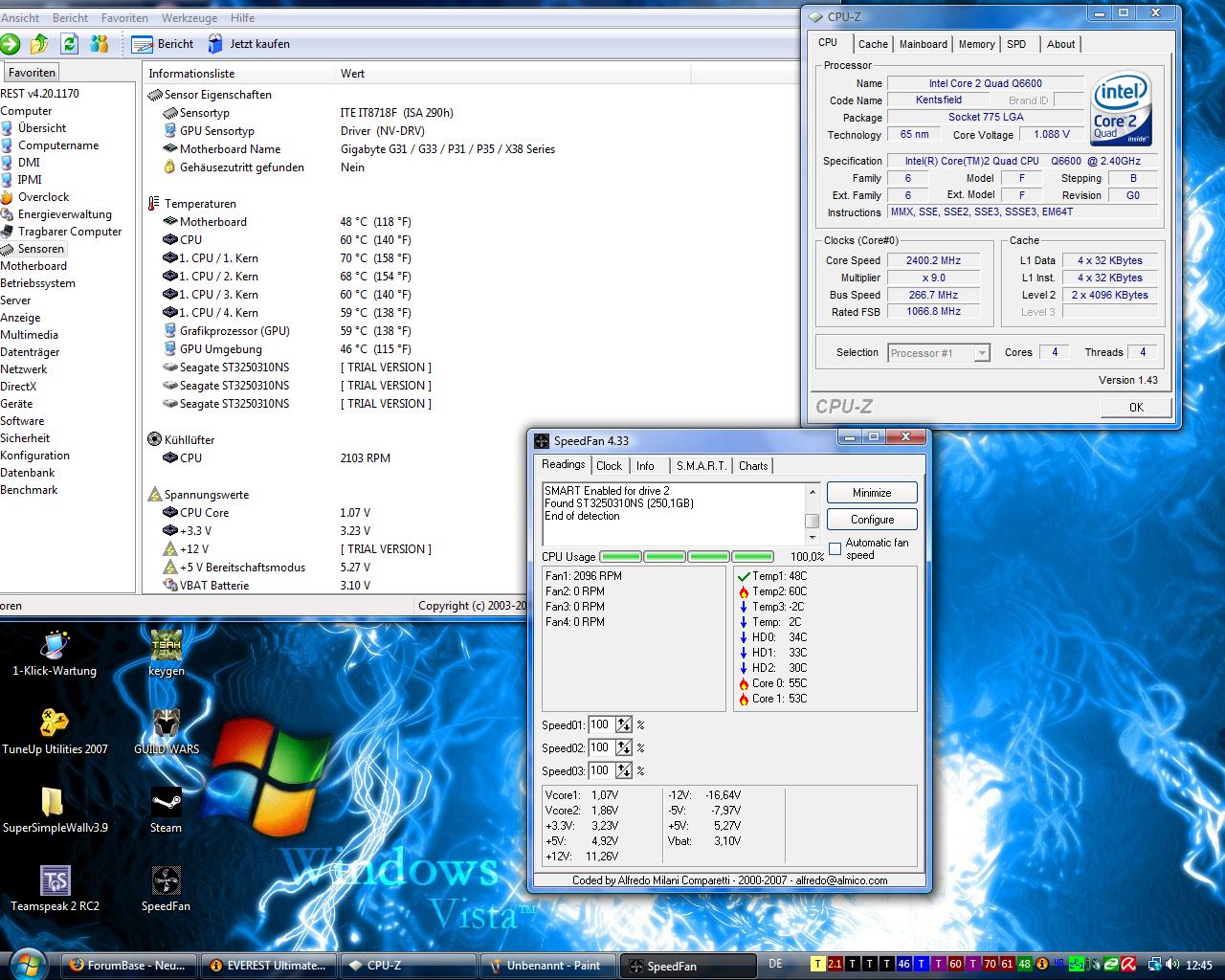Click the Configure button in SpeedFan

click(x=872, y=520)
